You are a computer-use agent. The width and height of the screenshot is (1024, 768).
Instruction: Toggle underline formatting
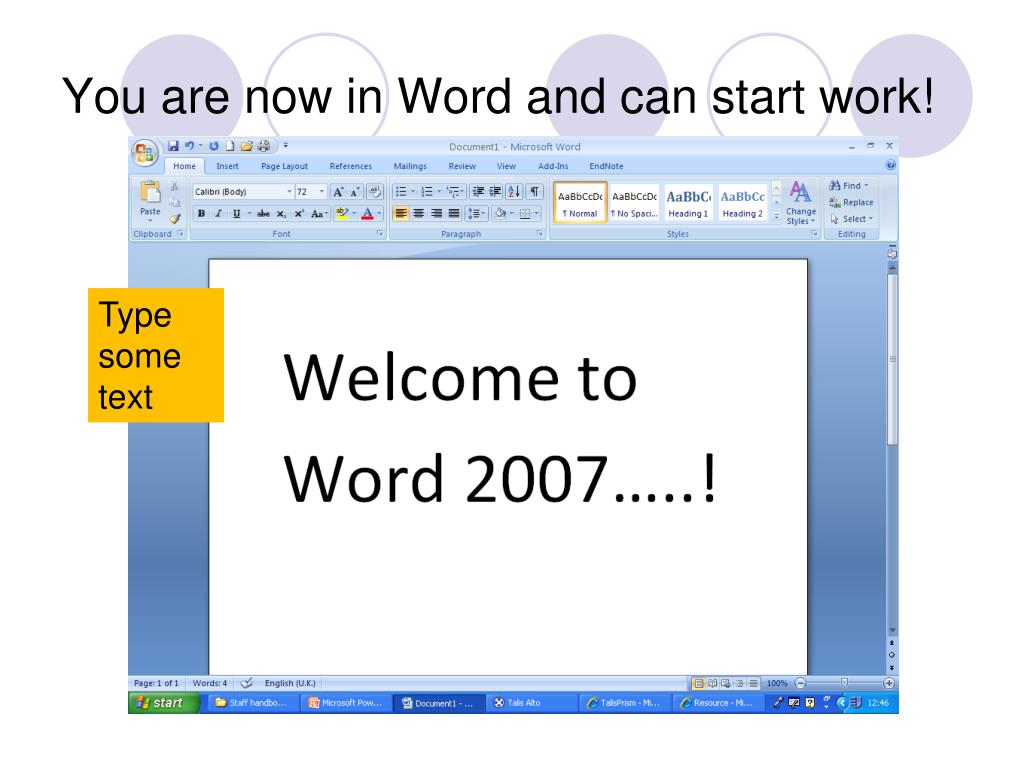coord(236,214)
